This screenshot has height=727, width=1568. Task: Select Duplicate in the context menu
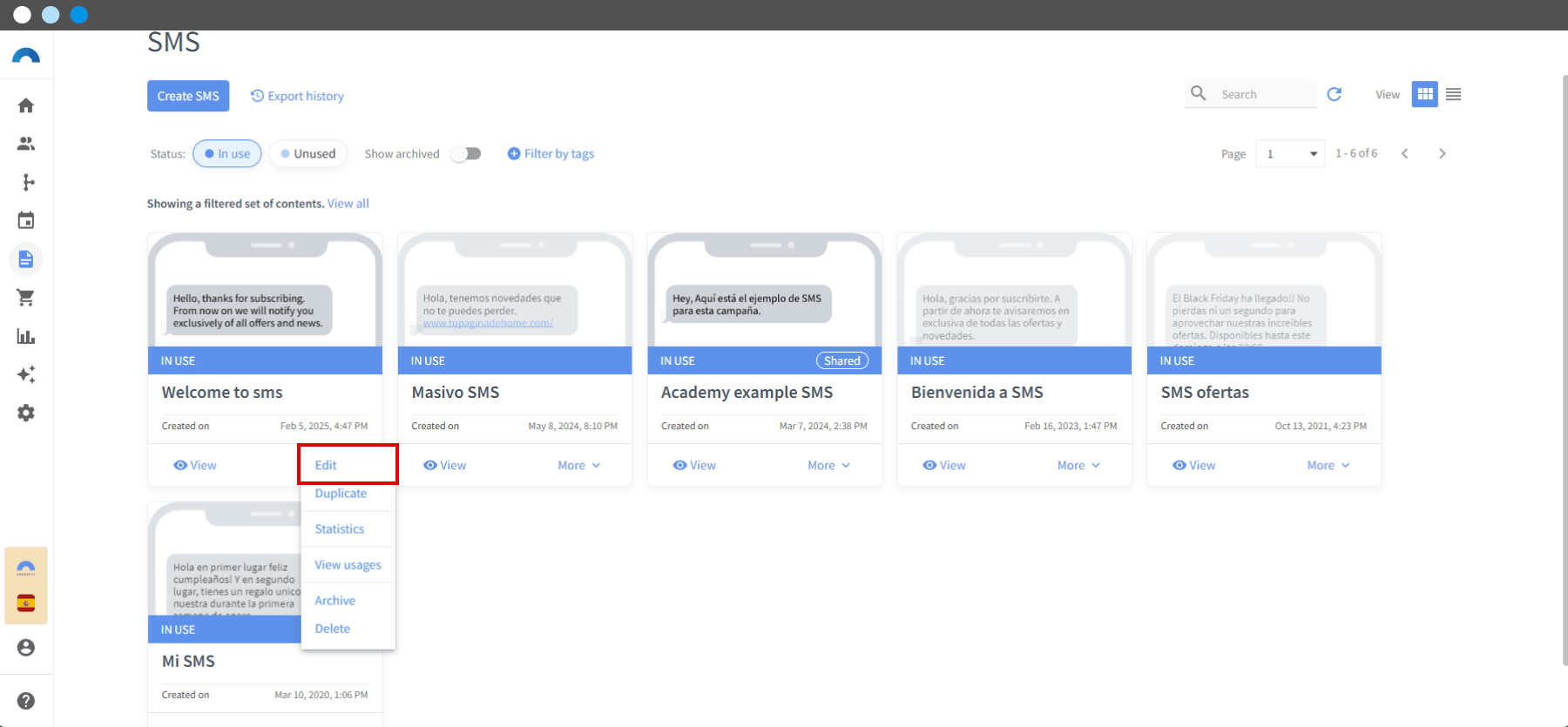coord(341,494)
